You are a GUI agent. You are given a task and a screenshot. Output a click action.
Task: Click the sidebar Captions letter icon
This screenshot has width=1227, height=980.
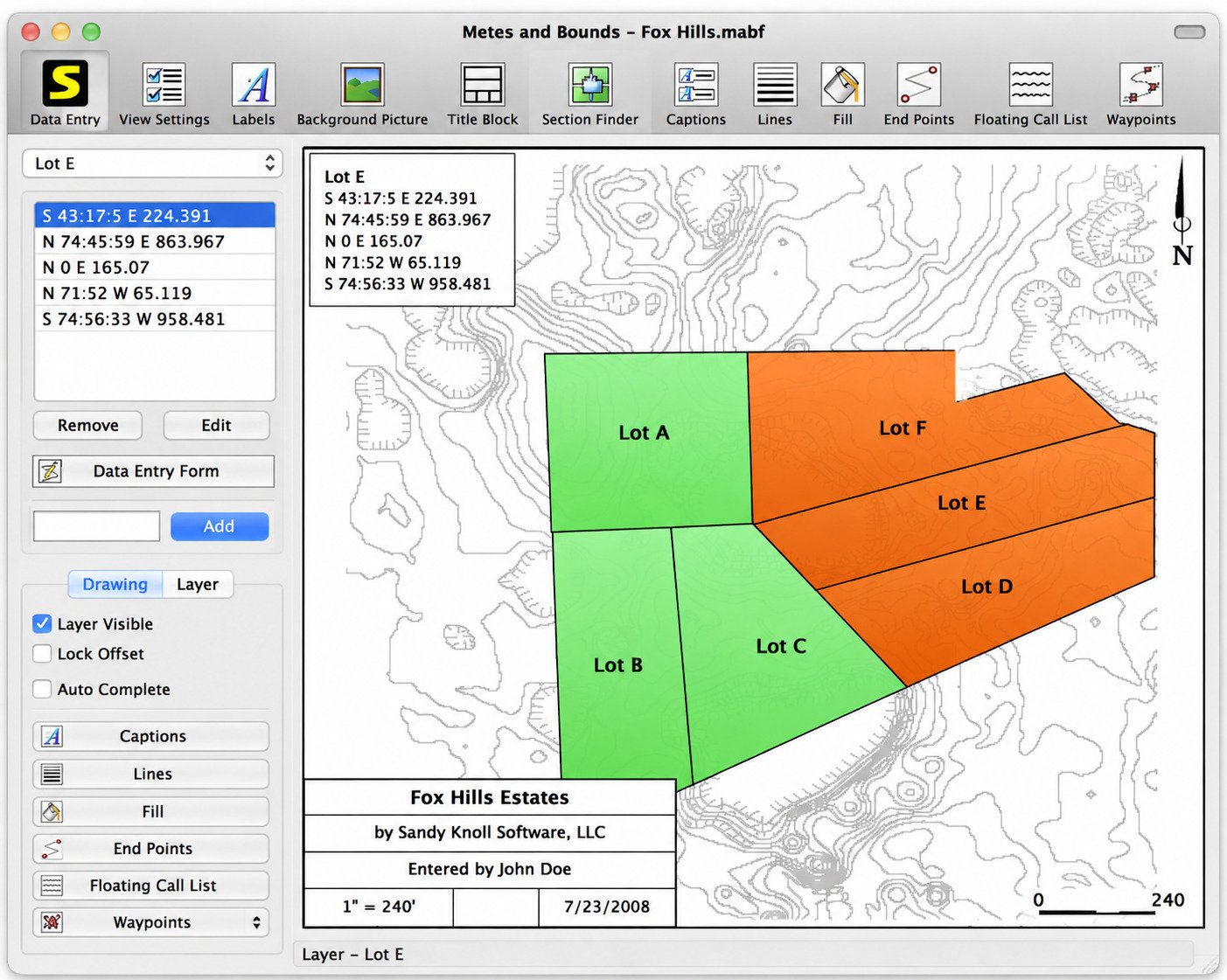[52, 736]
